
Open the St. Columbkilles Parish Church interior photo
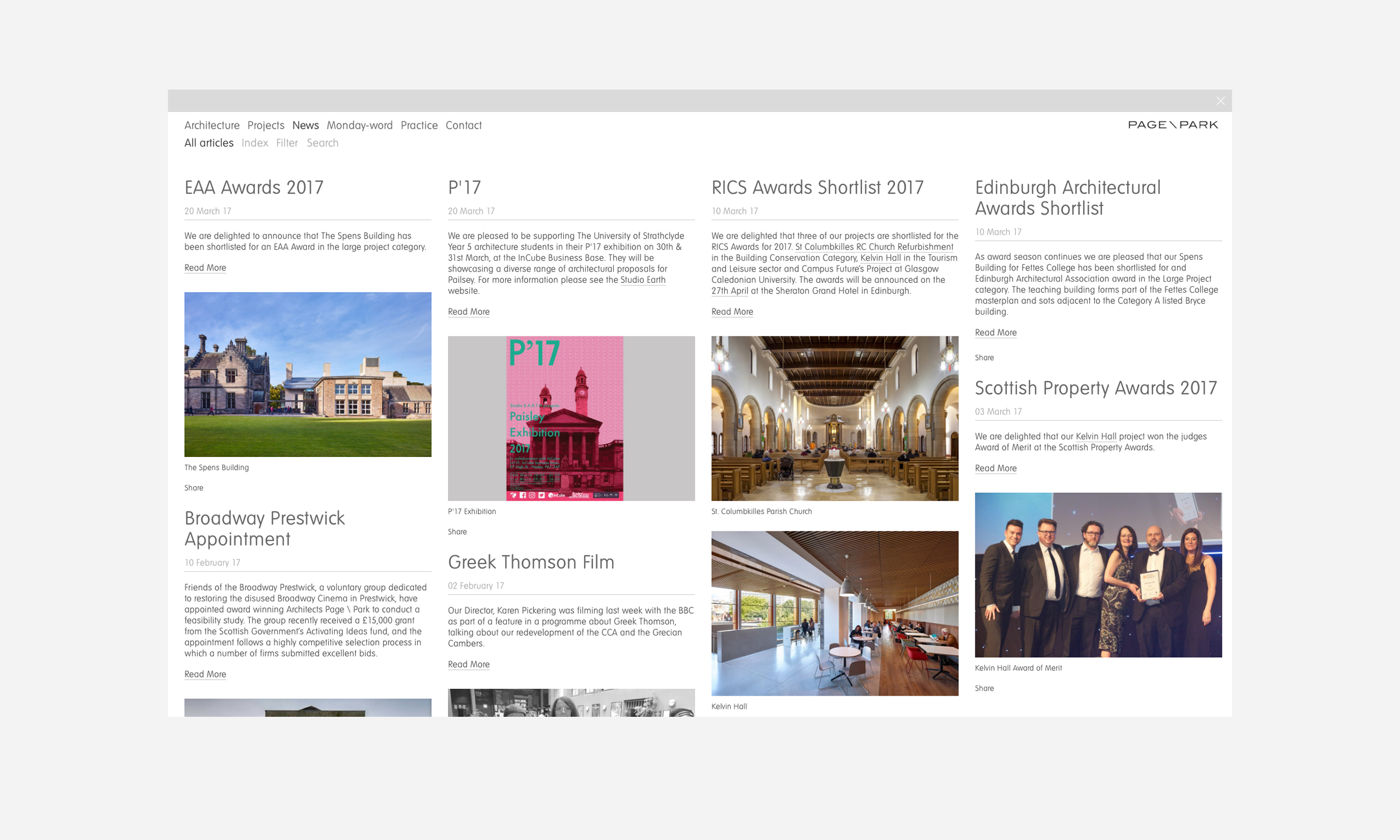[835, 418]
